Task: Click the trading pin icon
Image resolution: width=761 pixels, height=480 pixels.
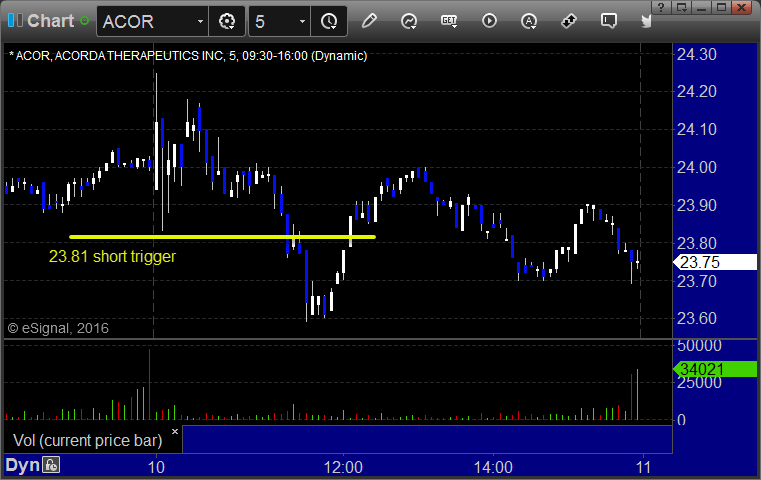Action: coord(569,21)
